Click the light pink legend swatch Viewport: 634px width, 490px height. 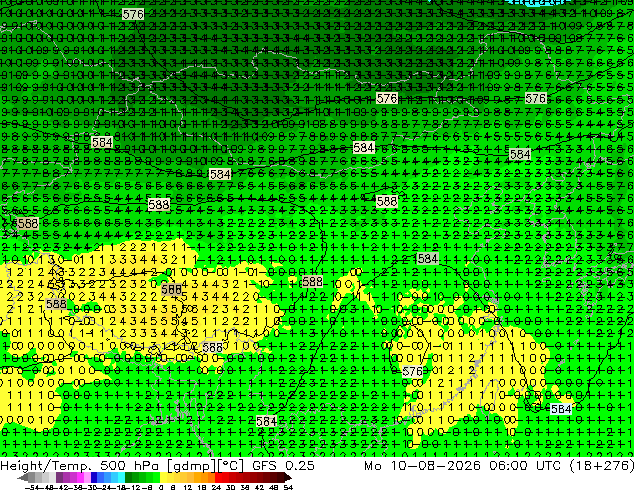(x=87, y=477)
